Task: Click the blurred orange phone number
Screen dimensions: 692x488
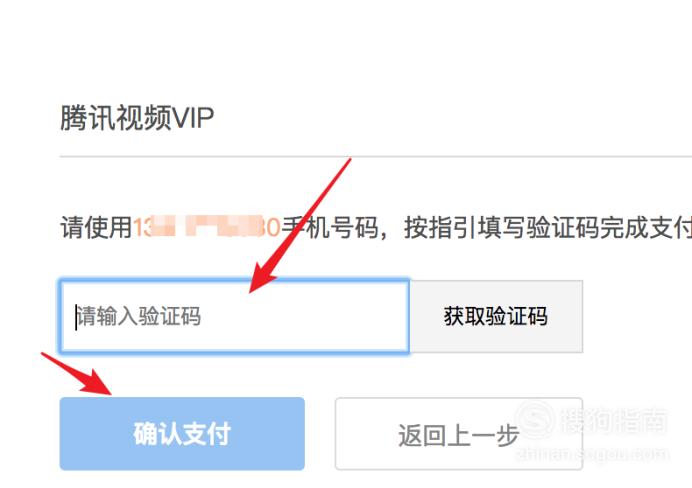Action: (x=207, y=228)
